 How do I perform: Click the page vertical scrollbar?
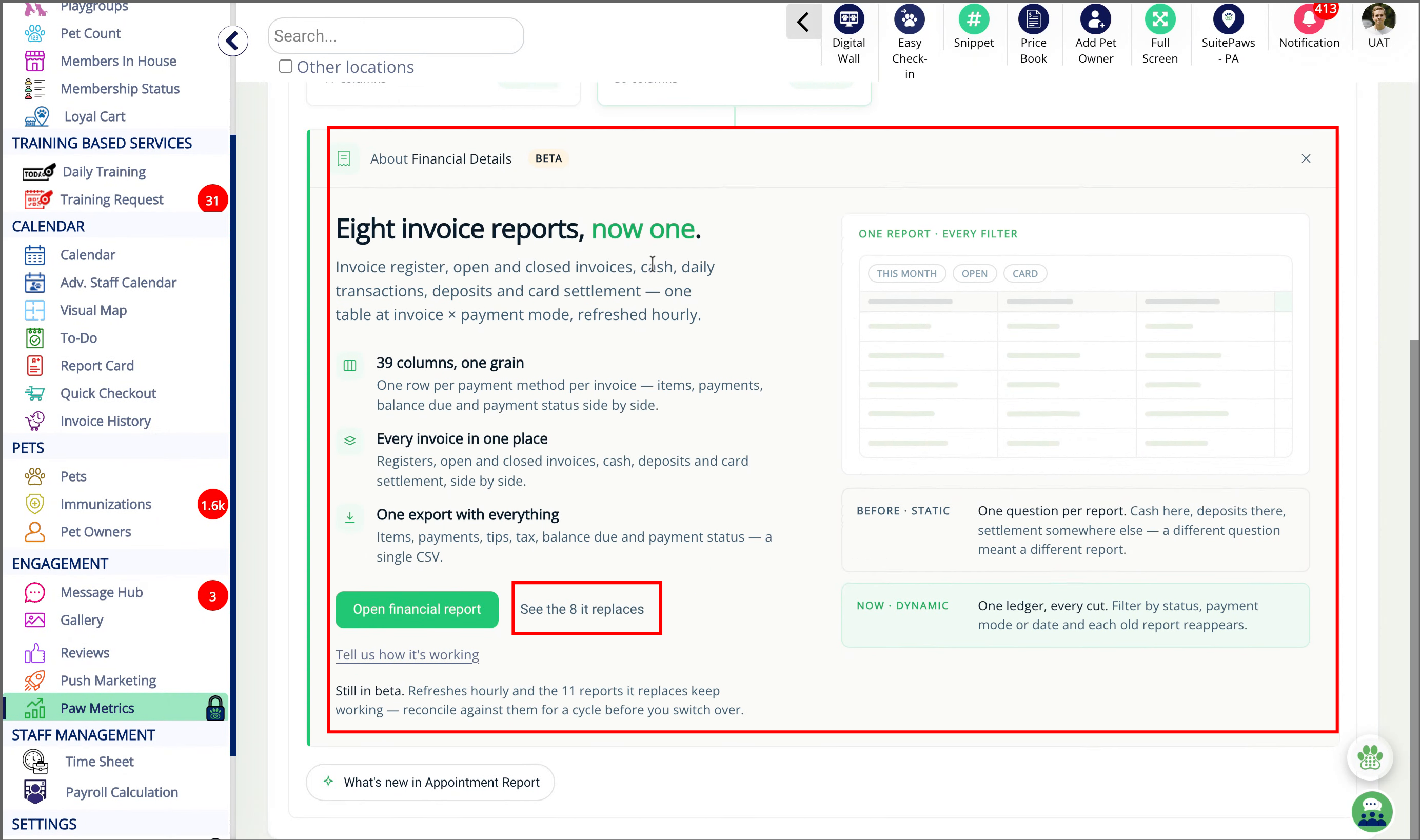[1414, 589]
